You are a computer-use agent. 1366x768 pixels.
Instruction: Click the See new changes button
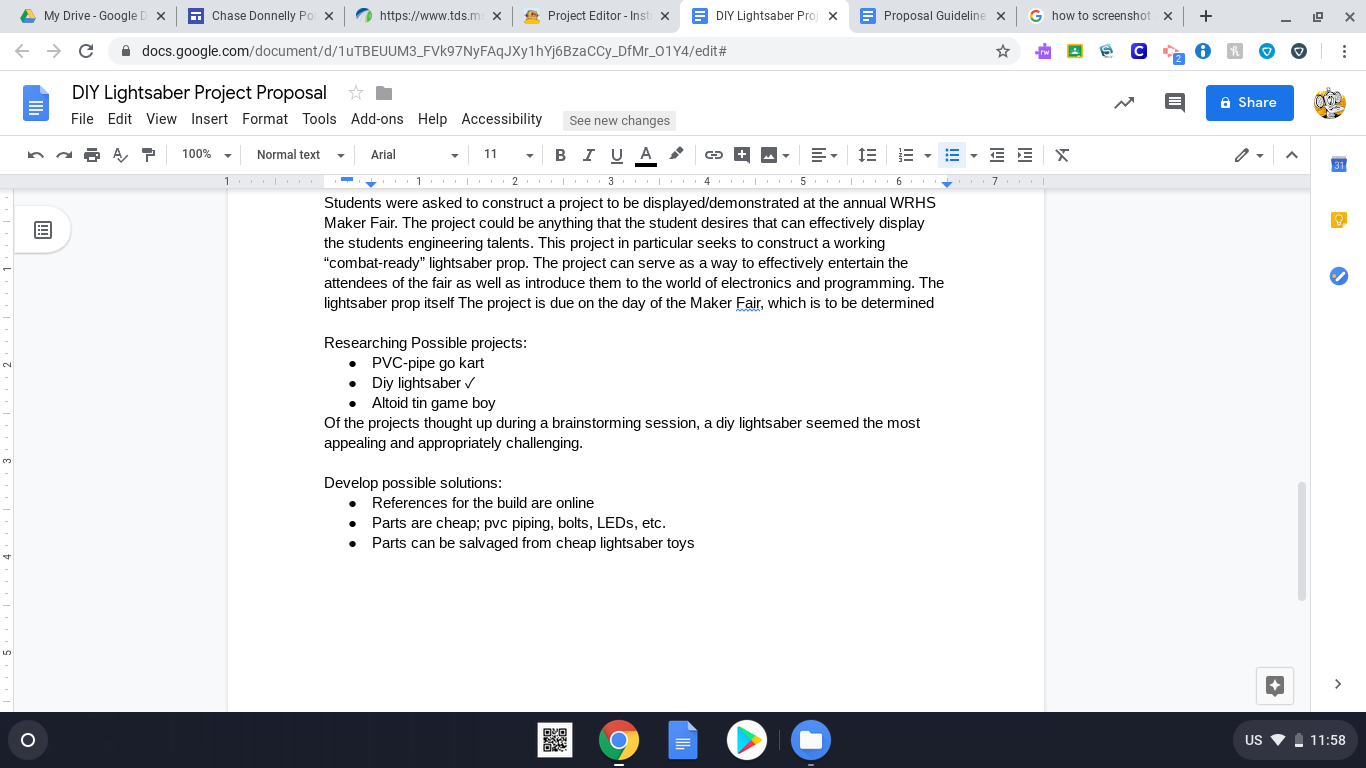pos(620,120)
